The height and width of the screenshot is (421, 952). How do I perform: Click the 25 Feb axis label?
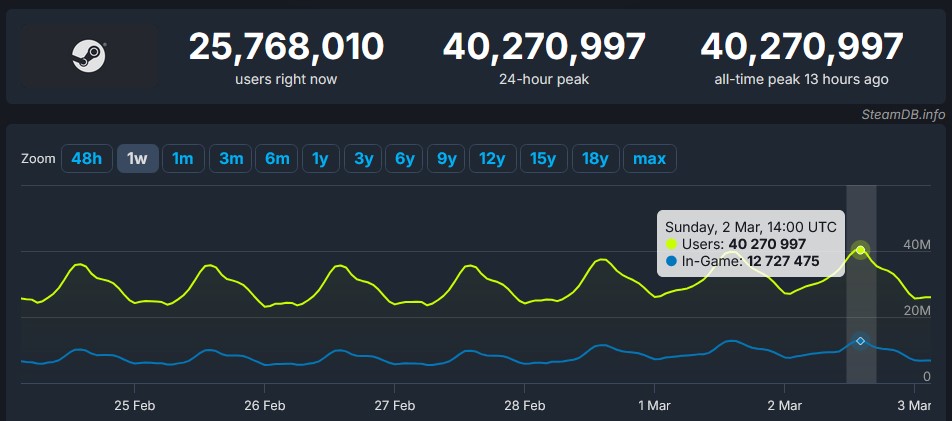pyautogui.click(x=134, y=405)
